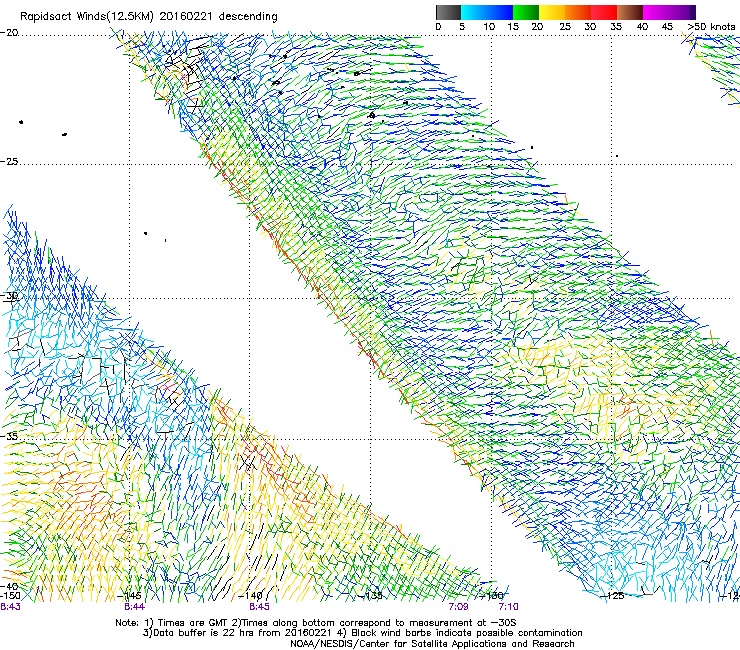Viewport: 740px width, 650px height.
Task: Click the orange 25-30 knots color segment
Action: pyautogui.click(x=578, y=12)
